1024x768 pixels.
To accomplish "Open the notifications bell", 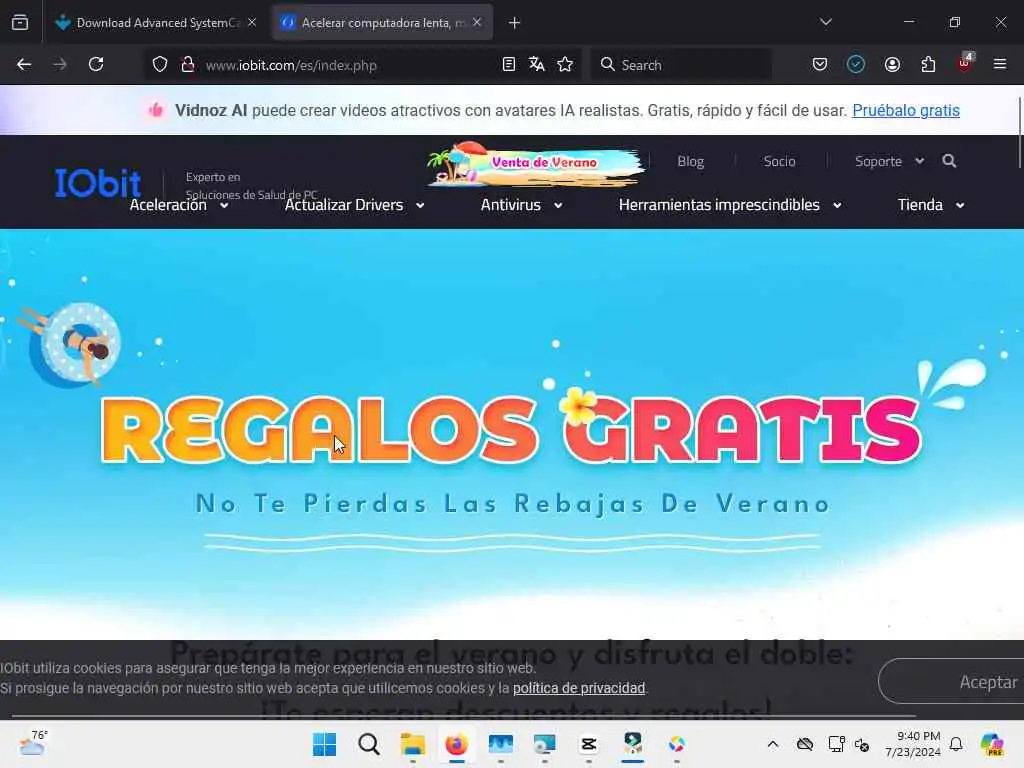I will coord(956,744).
